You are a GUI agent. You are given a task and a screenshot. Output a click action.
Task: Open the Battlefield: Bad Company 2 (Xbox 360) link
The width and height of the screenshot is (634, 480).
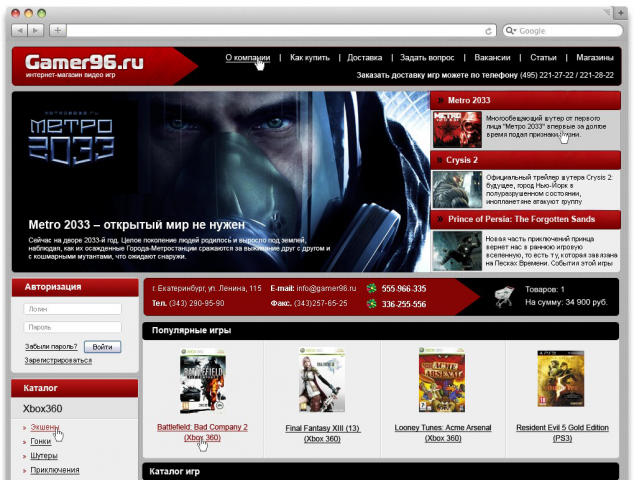[x=202, y=432]
